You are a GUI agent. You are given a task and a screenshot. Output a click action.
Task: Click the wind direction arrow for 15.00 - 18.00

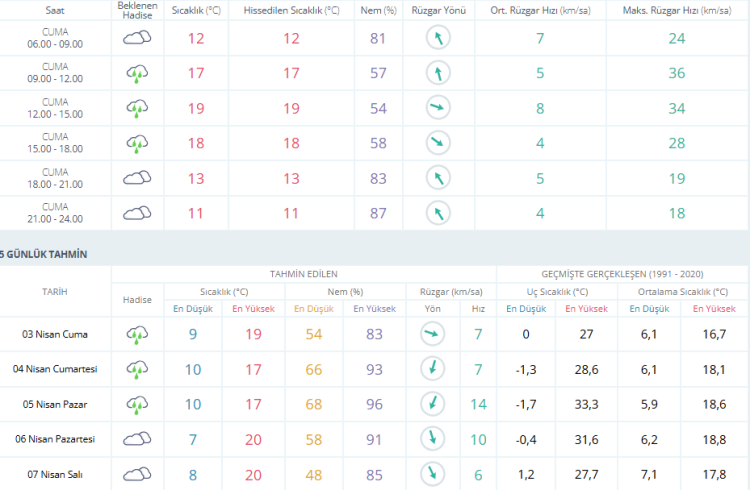pos(437,143)
